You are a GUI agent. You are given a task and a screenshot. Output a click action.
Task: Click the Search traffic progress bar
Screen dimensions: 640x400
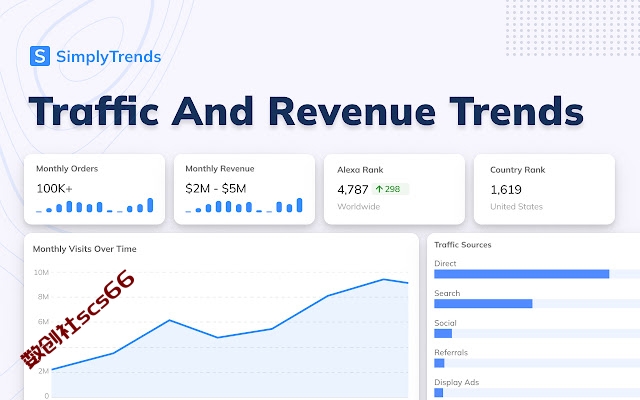537,304
